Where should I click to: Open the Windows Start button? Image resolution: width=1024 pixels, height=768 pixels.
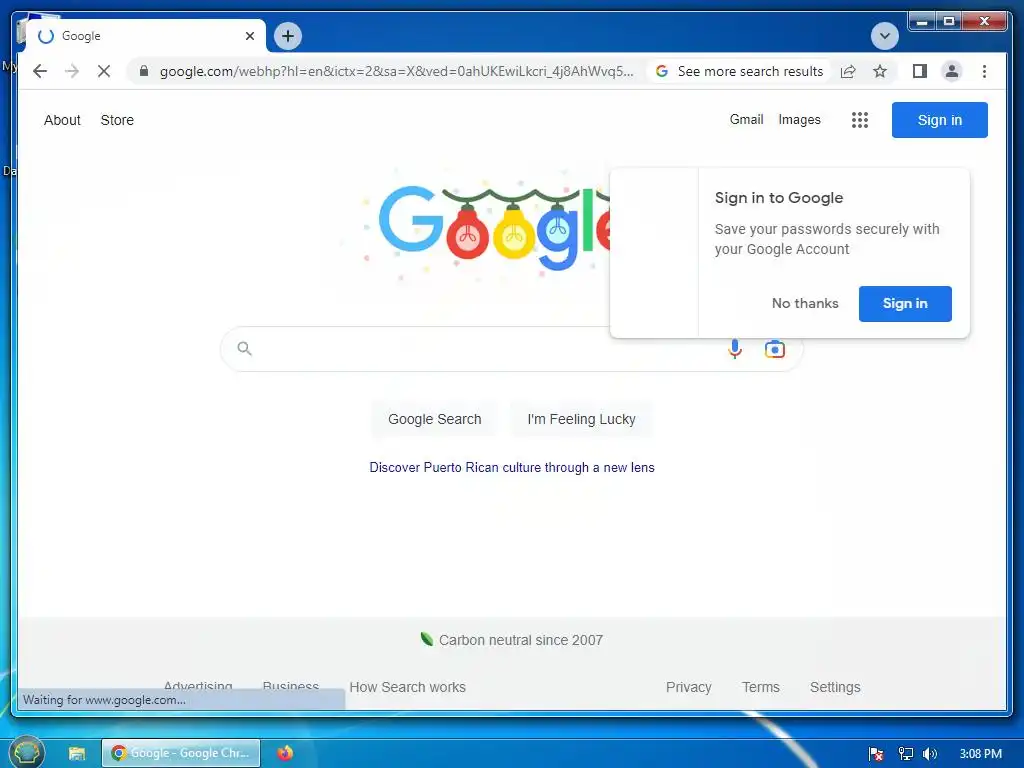27,753
